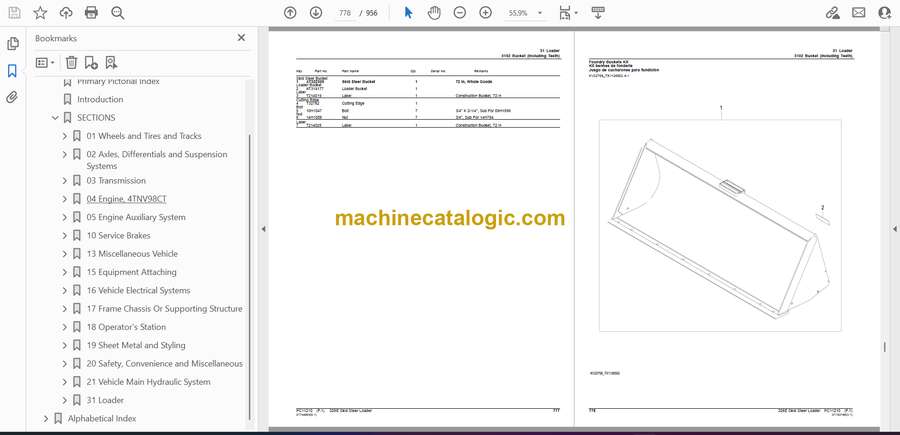The width and height of the screenshot is (900, 435).
Task: Collapse the SECTIONS bookmark group
Action: click(x=55, y=118)
